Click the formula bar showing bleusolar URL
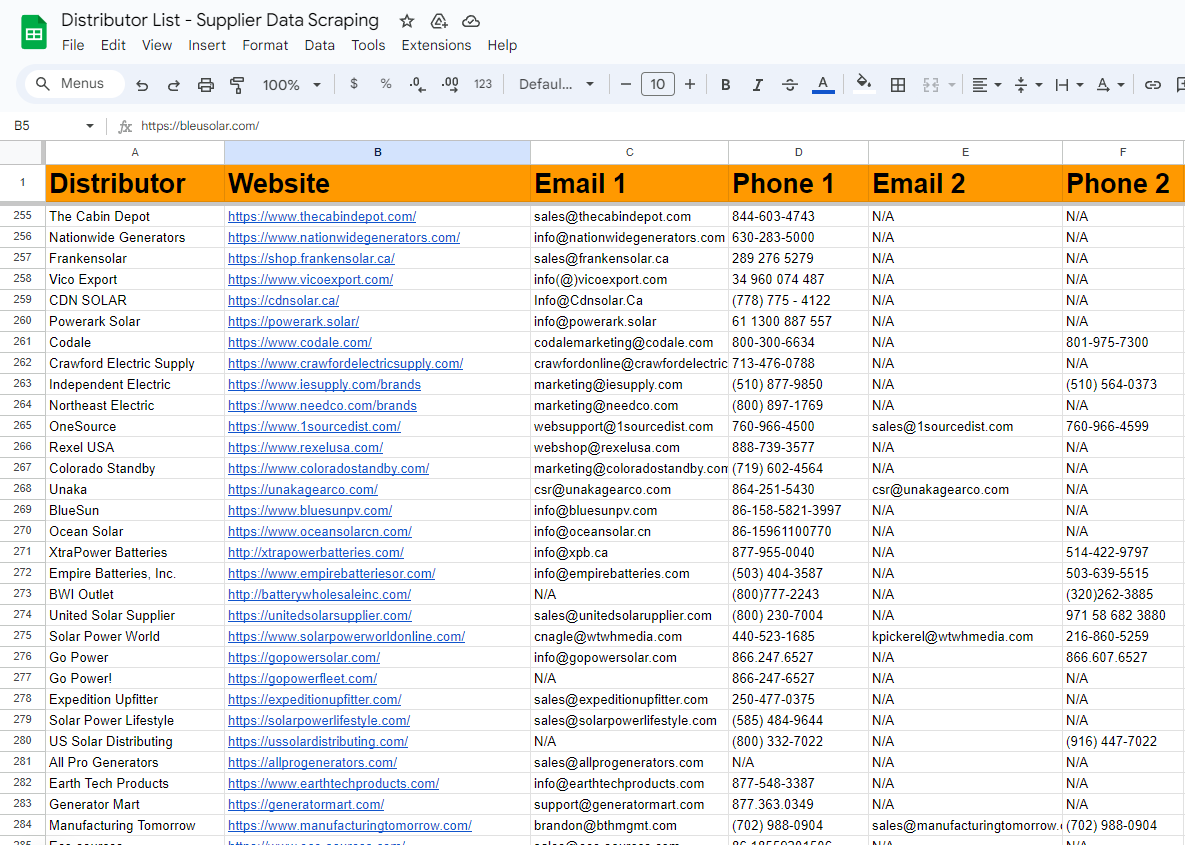Image resolution: width=1185 pixels, height=845 pixels. coord(657,125)
